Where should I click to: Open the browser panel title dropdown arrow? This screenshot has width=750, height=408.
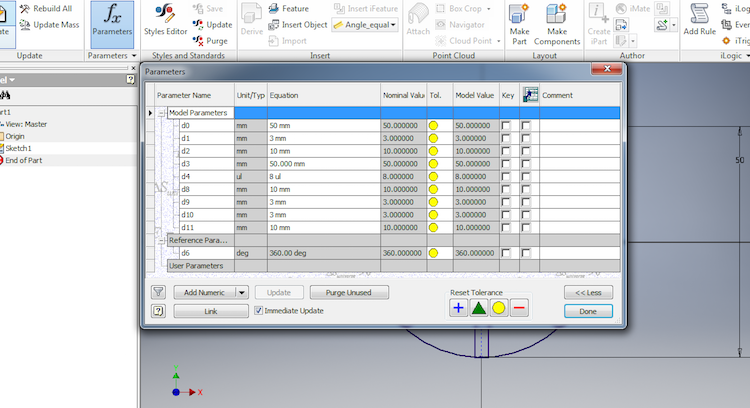click(x=12, y=79)
